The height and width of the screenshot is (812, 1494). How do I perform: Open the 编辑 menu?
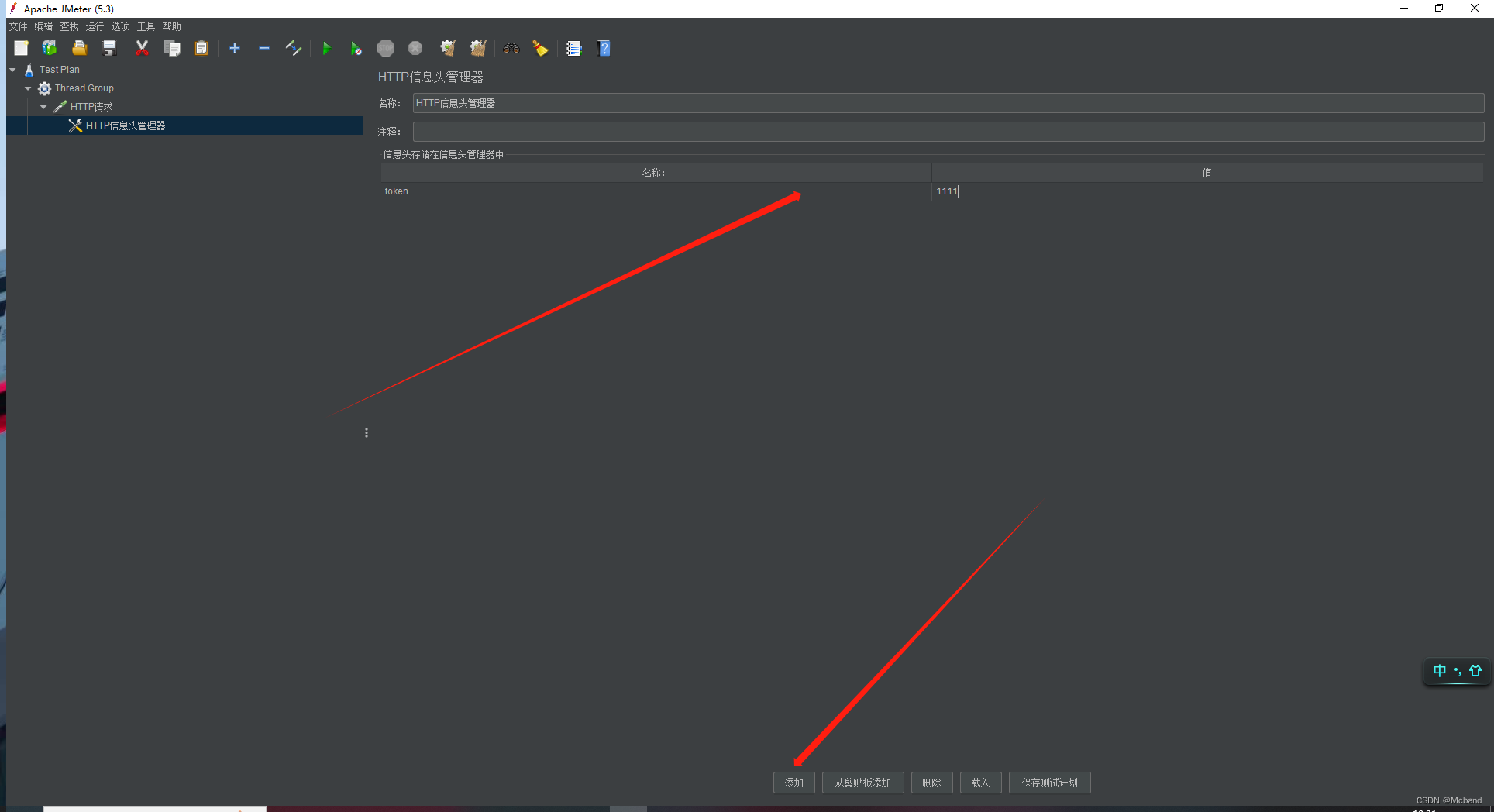[x=43, y=26]
